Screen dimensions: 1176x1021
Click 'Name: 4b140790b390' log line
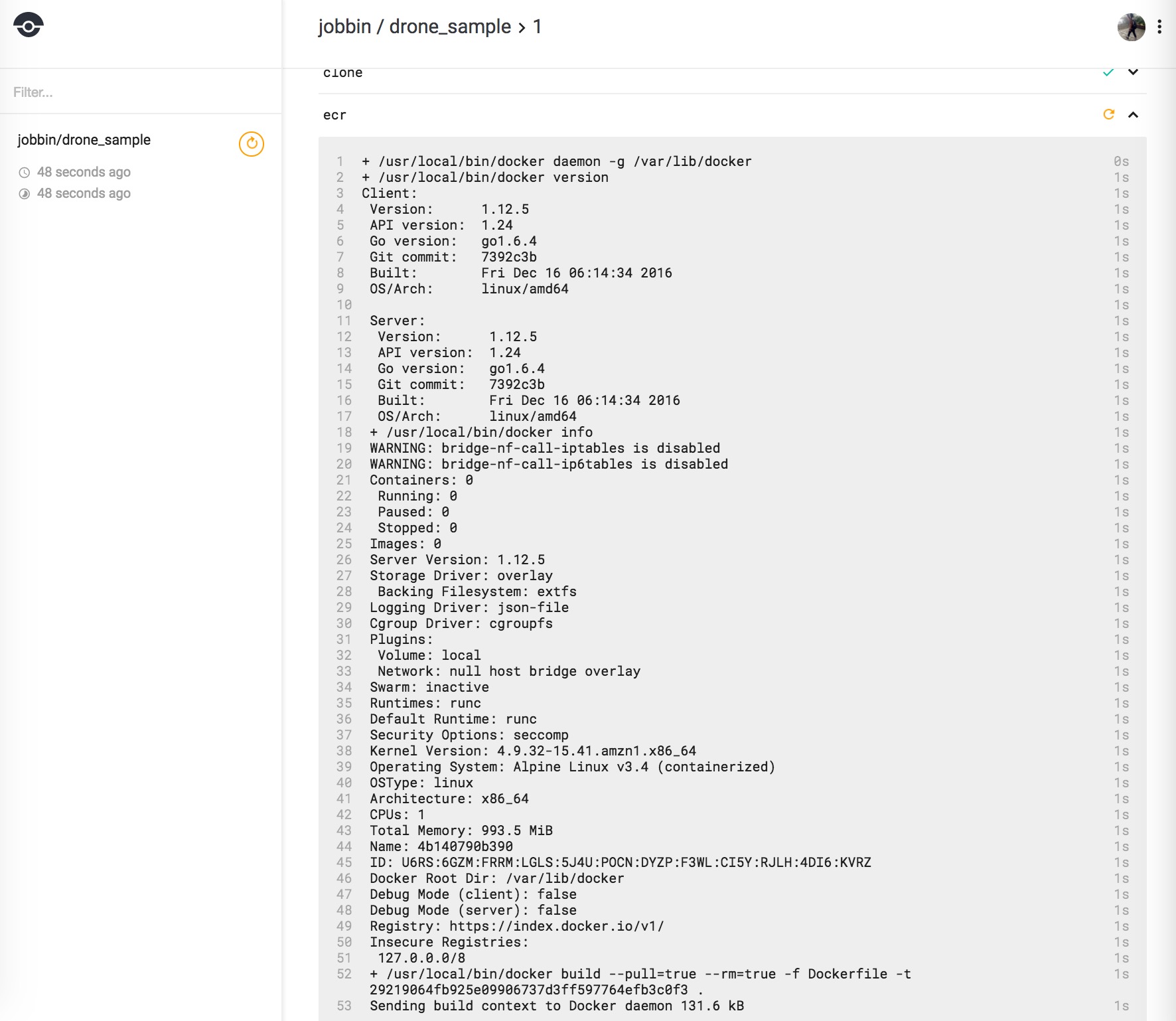441,846
